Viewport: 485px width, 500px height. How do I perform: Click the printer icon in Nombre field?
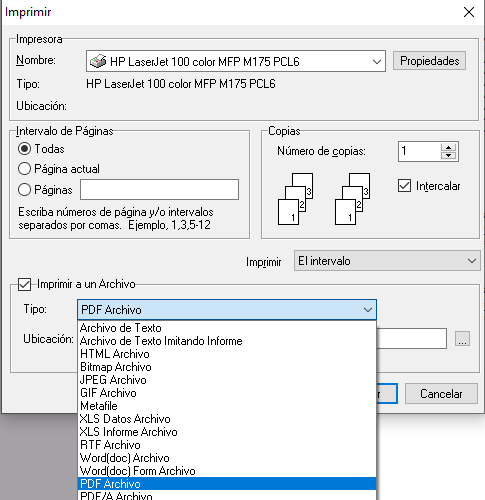pyautogui.click(x=98, y=61)
